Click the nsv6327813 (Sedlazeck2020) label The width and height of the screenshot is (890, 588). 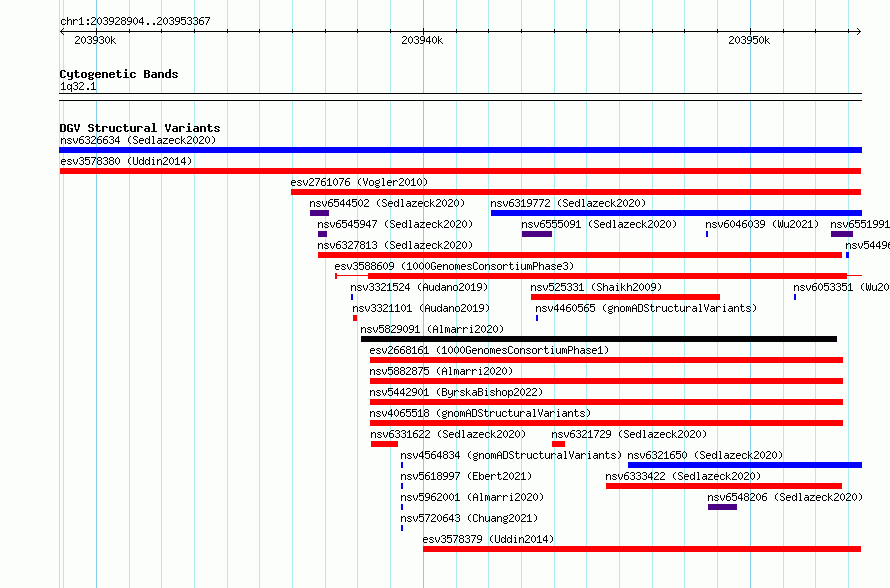click(395, 245)
